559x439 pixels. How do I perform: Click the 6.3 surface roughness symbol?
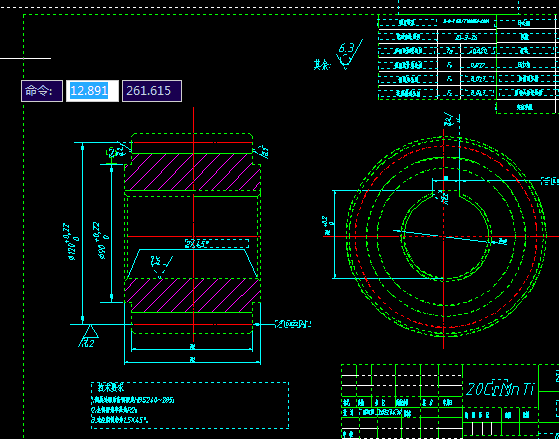click(x=349, y=54)
